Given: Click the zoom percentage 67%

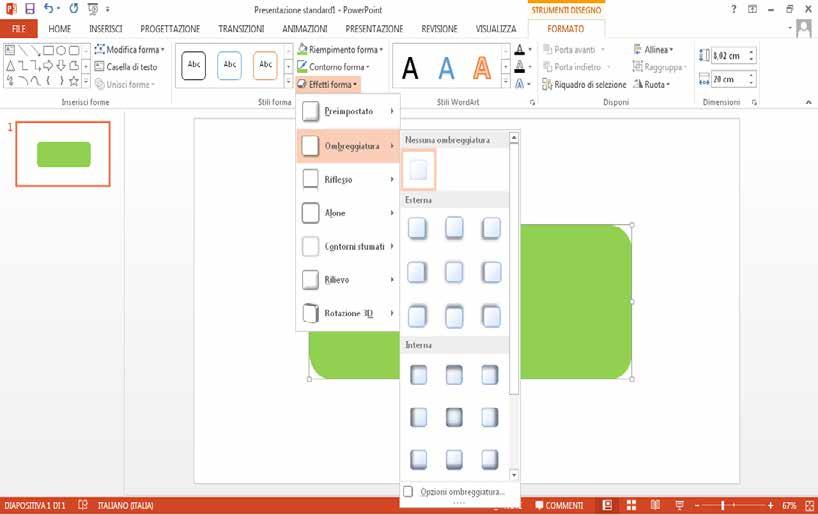Looking at the screenshot, I should tap(789, 505).
